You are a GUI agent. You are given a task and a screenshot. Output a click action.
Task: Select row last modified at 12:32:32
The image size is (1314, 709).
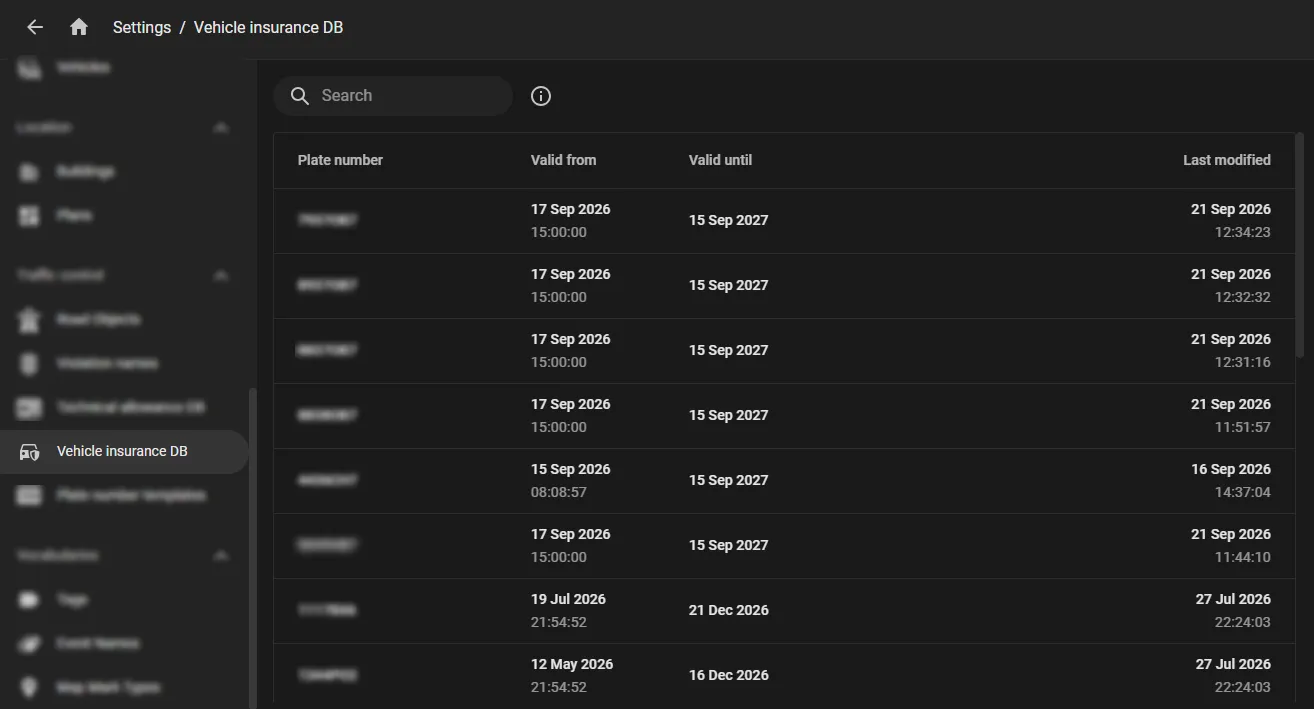click(x=784, y=286)
